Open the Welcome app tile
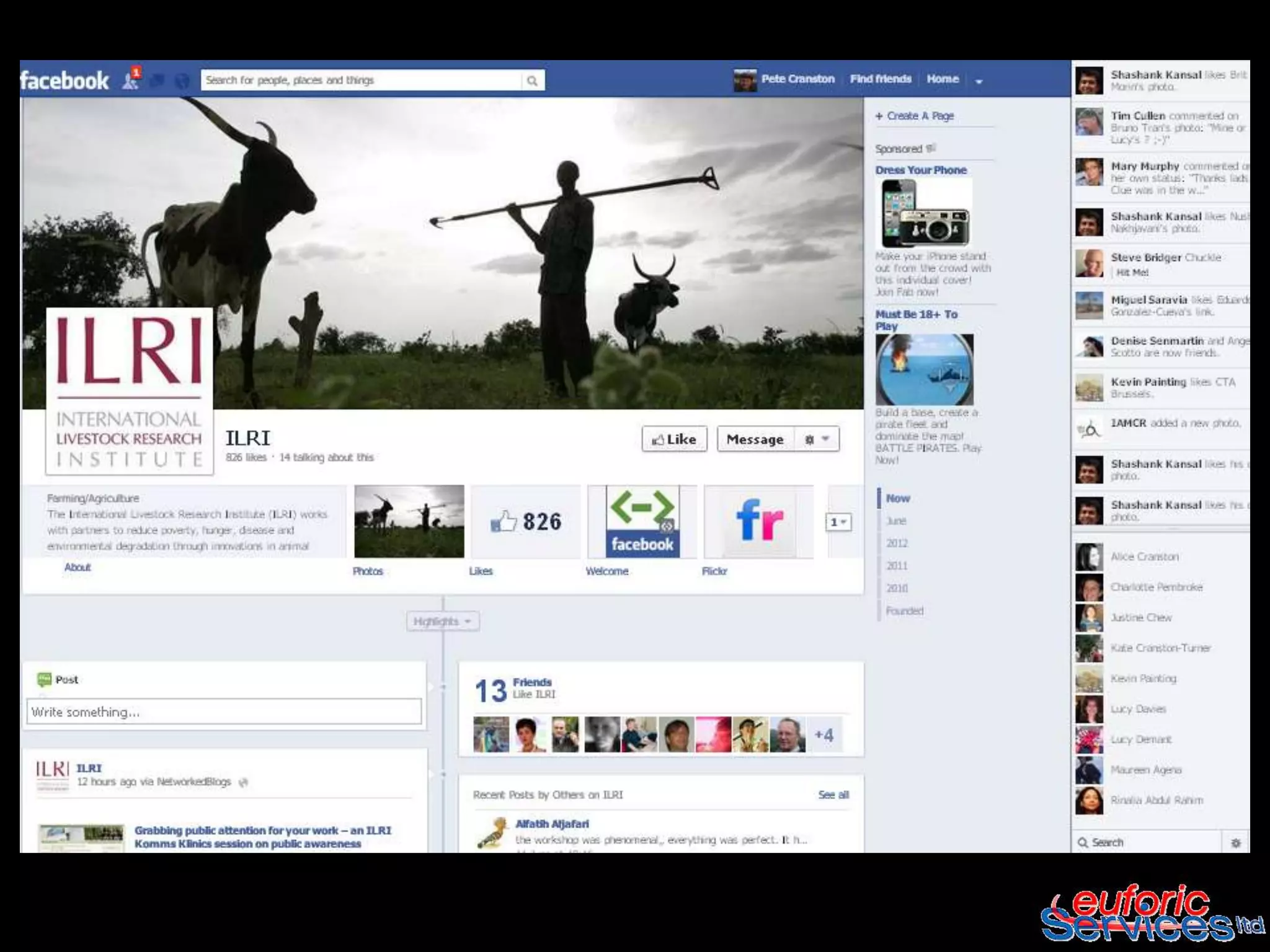 (x=642, y=522)
